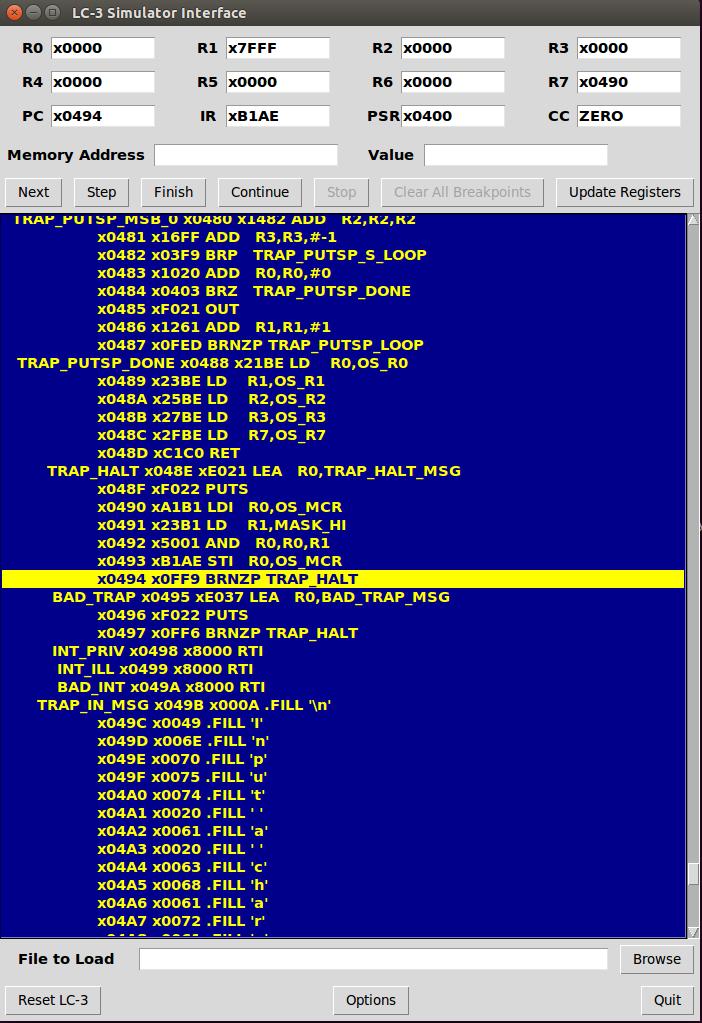Click the scrollbar up arrow
This screenshot has height=1023, width=702.
(694, 220)
